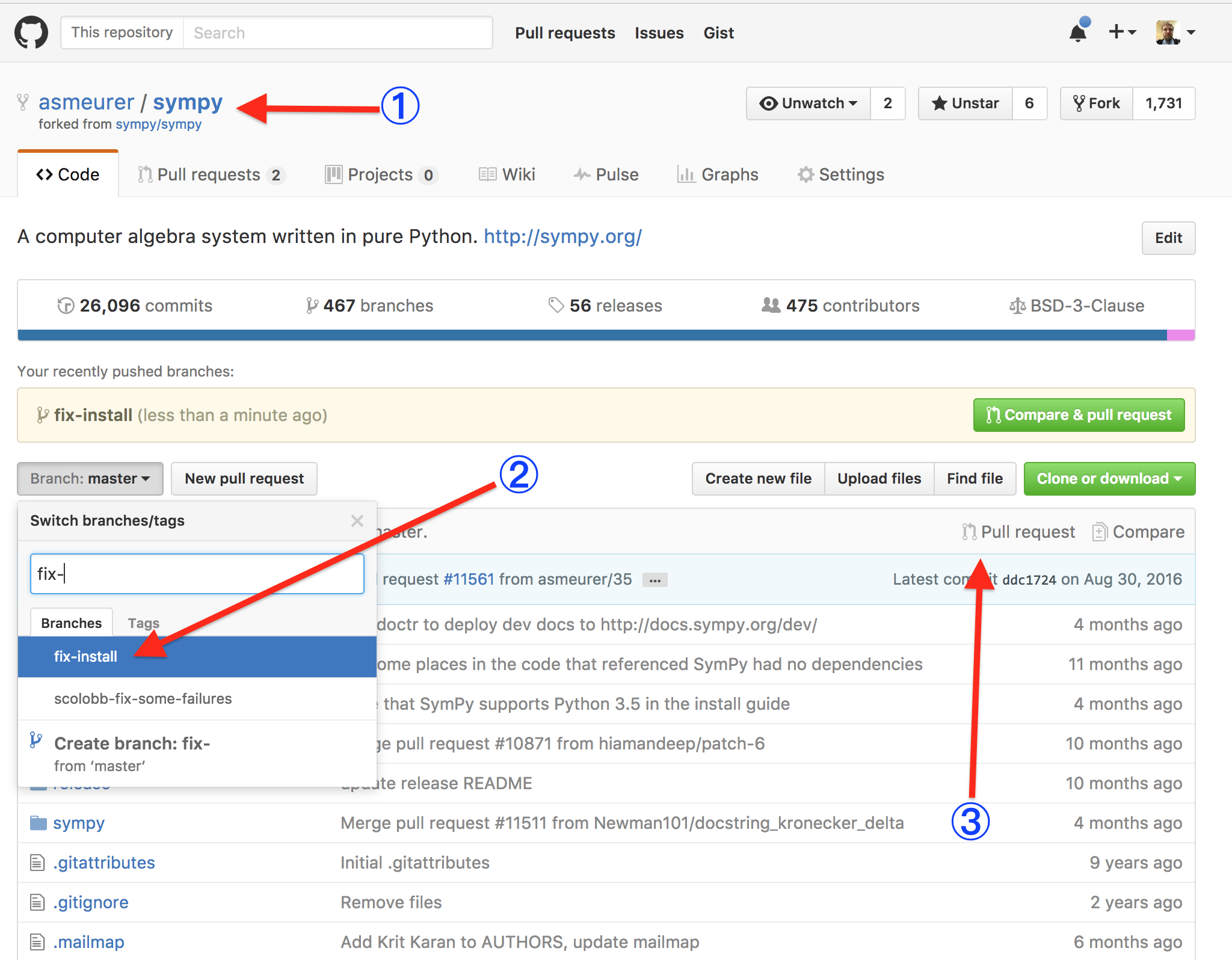1232x960 pixels.
Task: Click the .gitattributes file icon
Action: [37, 863]
